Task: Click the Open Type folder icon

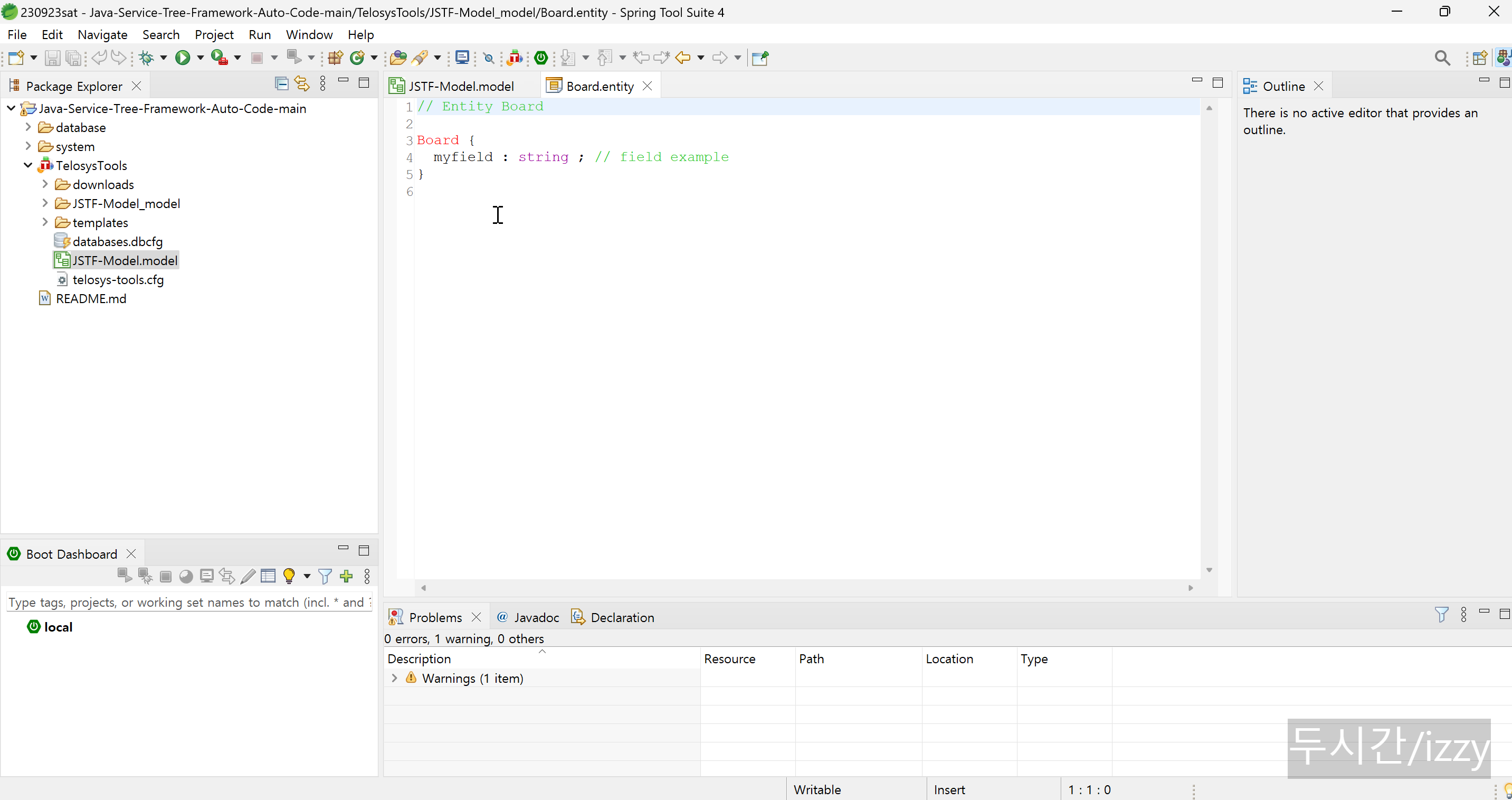Action: (x=398, y=58)
